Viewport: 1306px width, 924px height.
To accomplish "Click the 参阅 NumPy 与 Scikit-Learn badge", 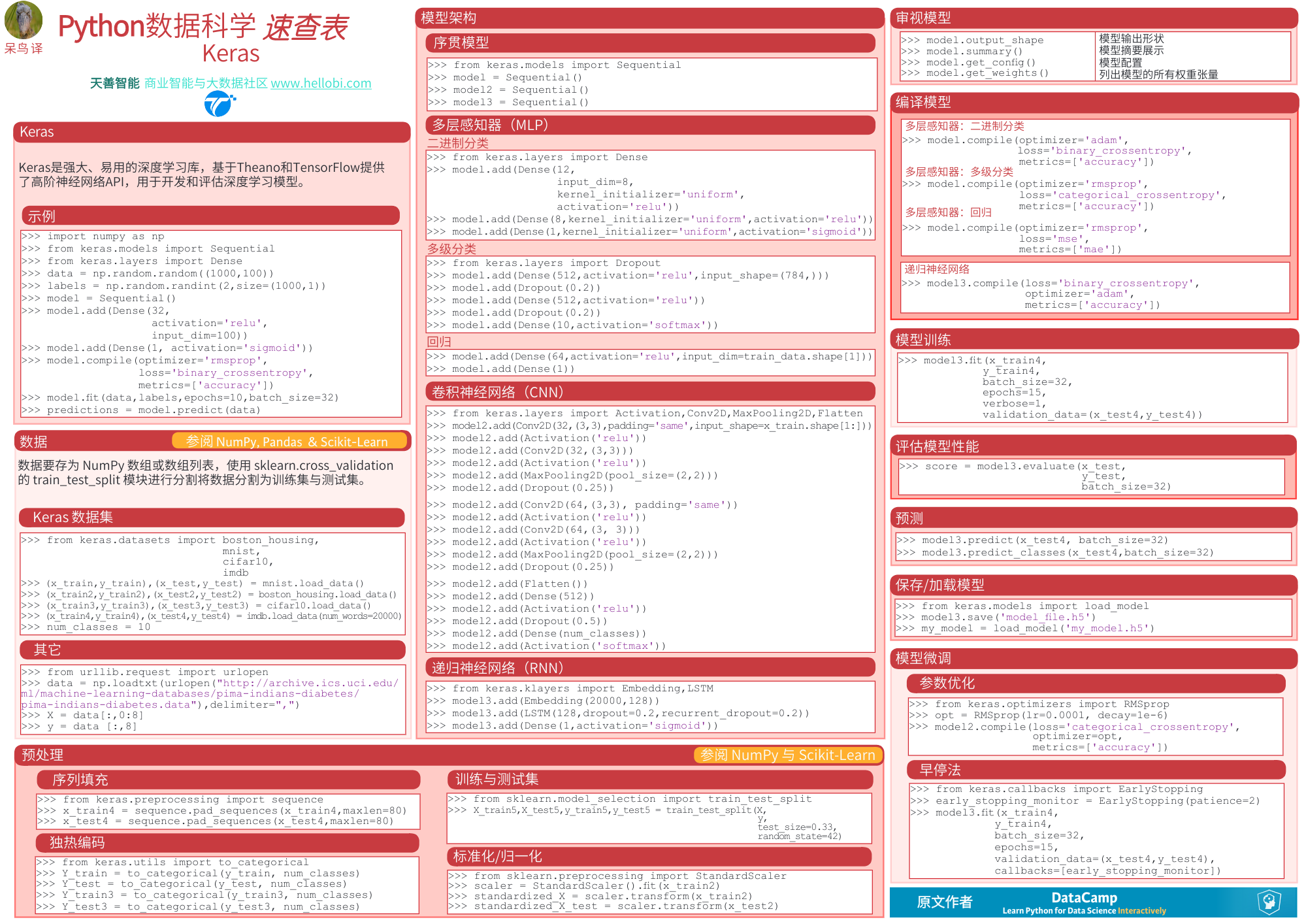I will pos(787,755).
